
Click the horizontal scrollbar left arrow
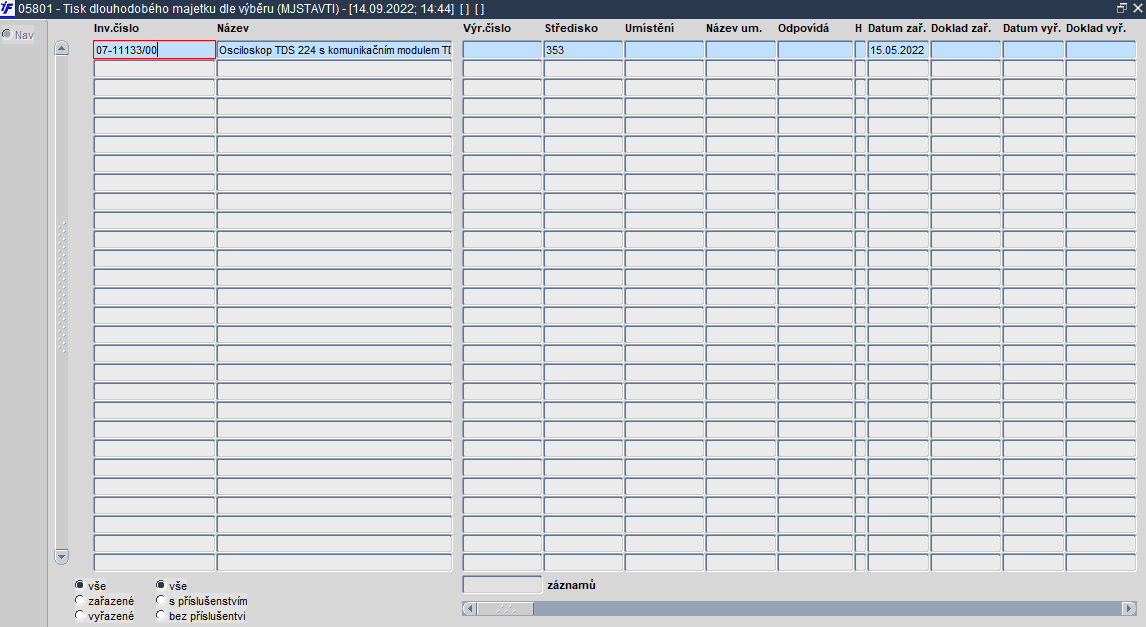click(470, 609)
